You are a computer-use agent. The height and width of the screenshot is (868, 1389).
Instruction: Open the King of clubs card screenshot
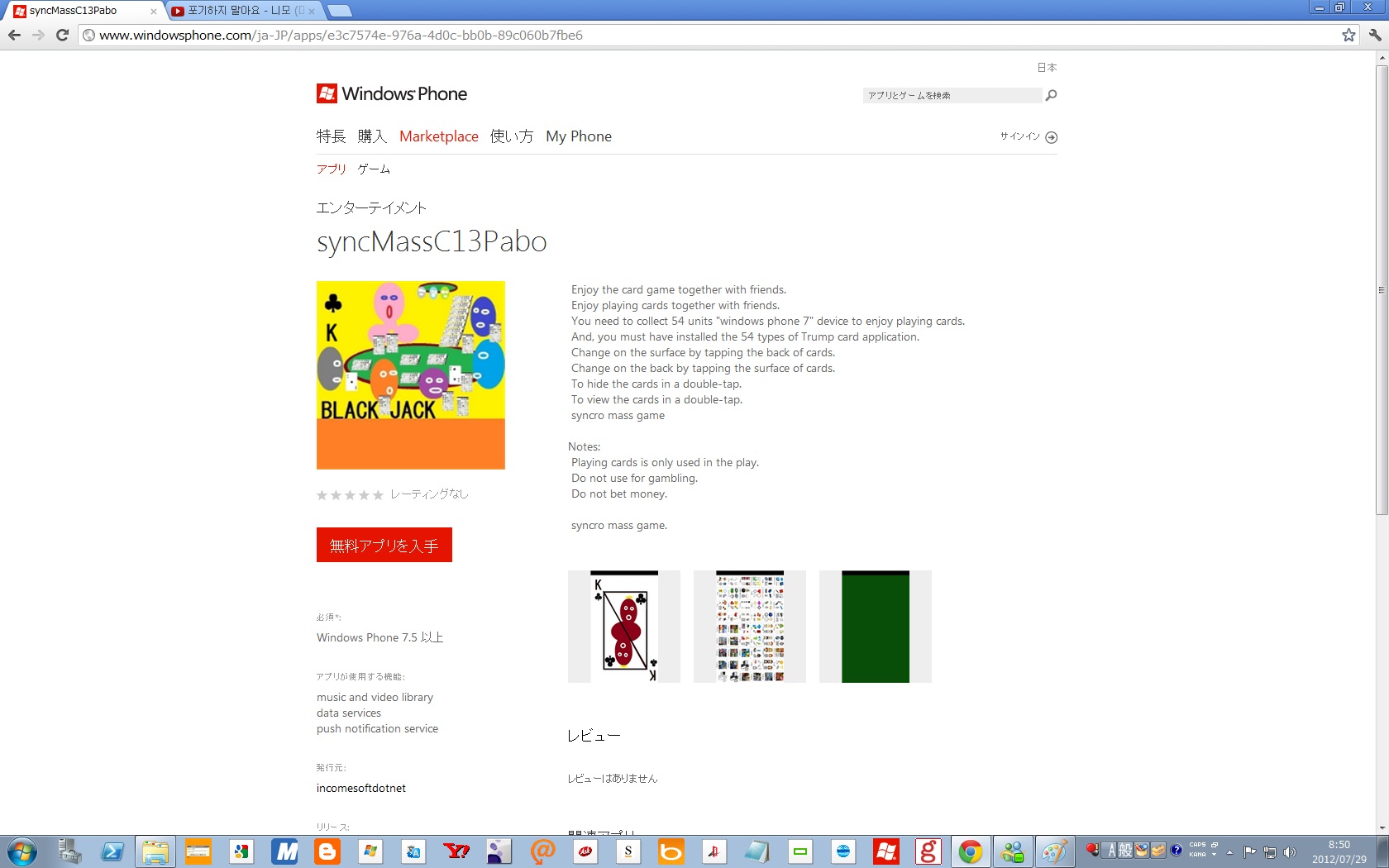624,627
